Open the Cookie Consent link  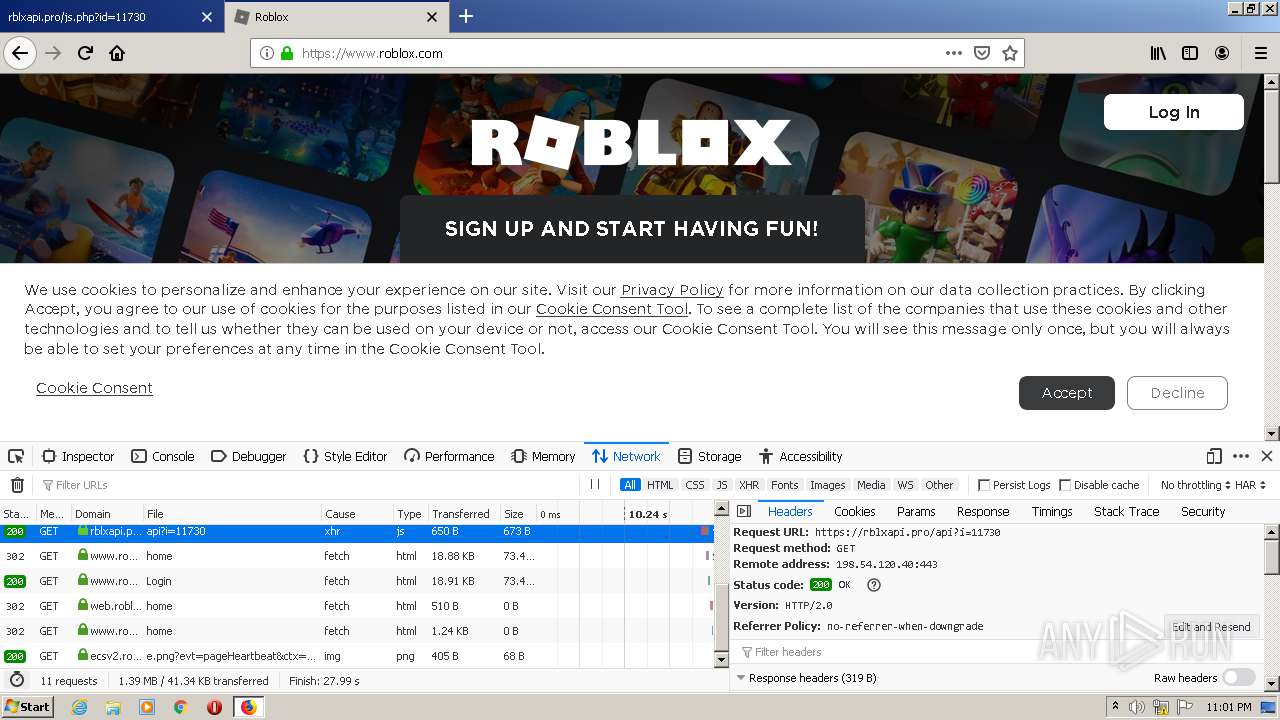[x=94, y=388]
